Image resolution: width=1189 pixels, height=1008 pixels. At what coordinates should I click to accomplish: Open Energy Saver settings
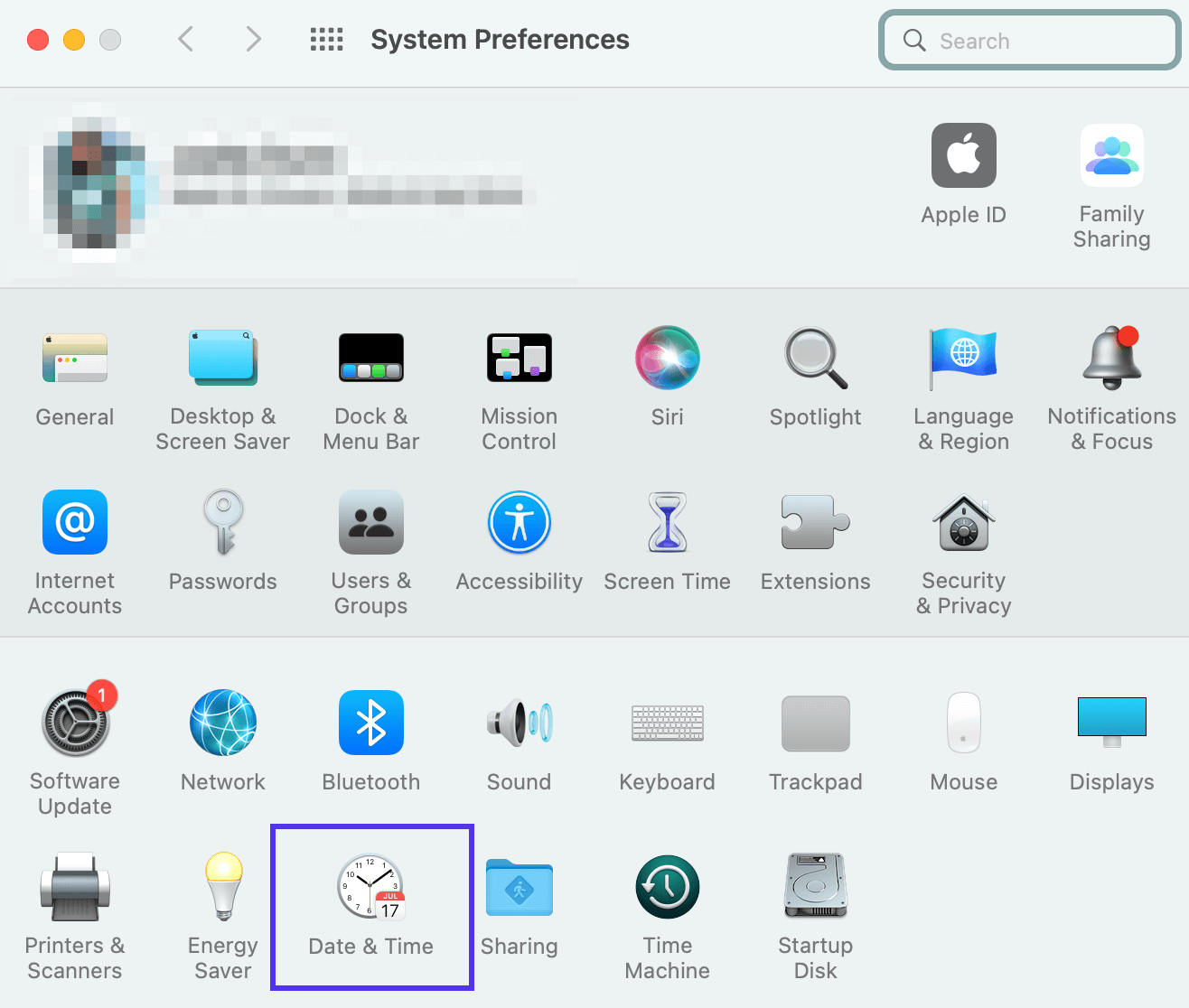pyautogui.click(x=223, y=886)
